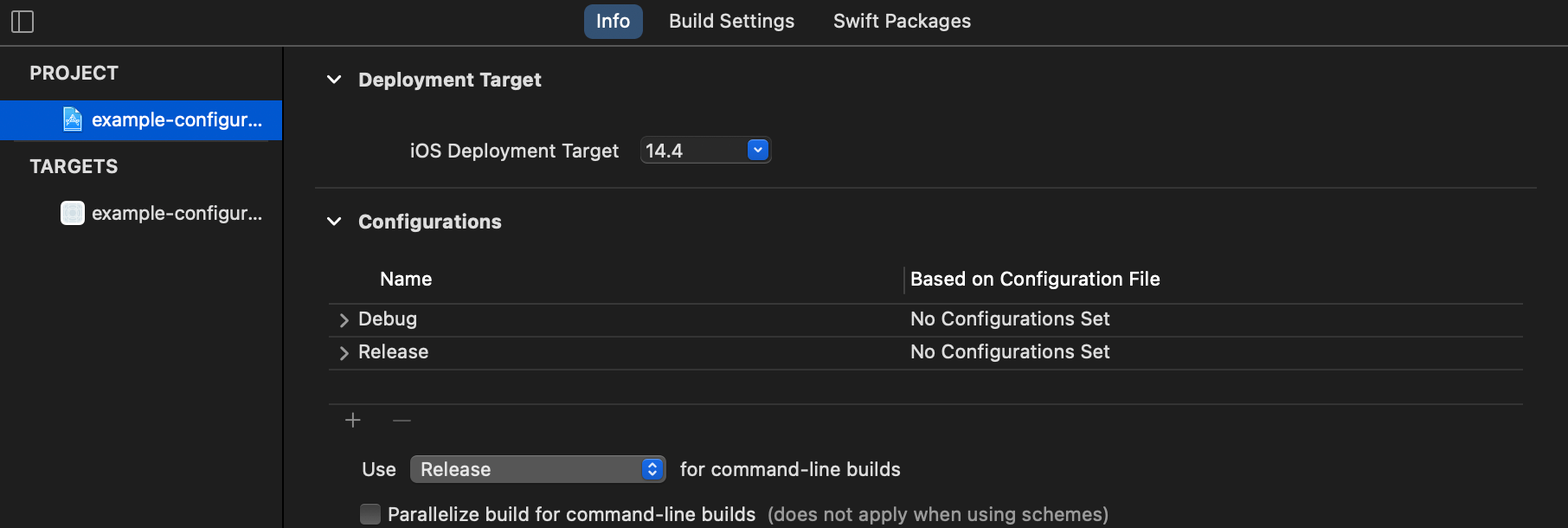Click the Debug row's No Configurations Set
Image resolution: width=1568 pixels, height=528 pixels.
click(x=1010, y=319)
